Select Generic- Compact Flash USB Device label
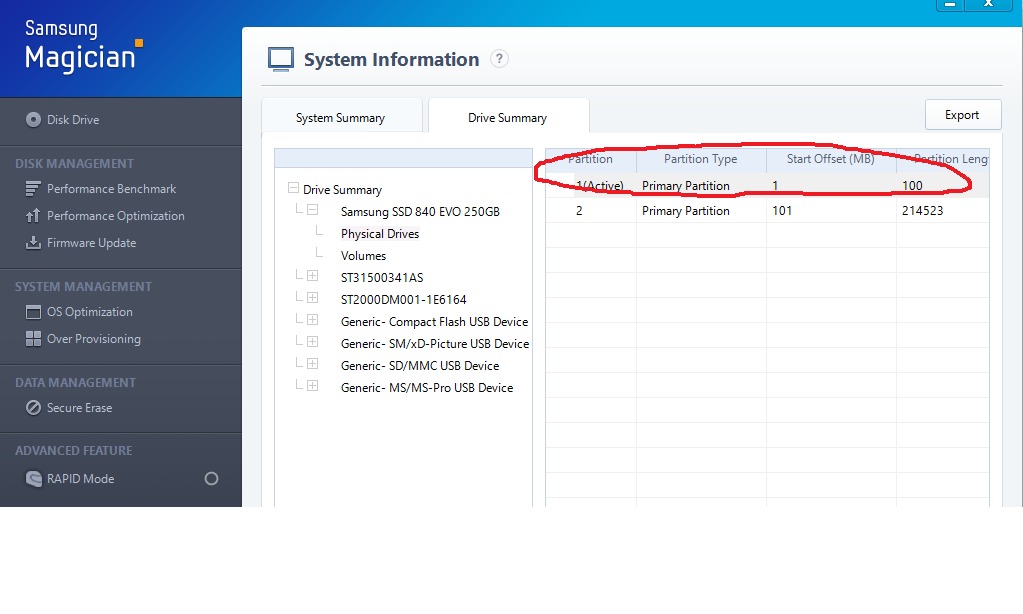This screenshot has height=614, width=1023. [x=434, y=322]
